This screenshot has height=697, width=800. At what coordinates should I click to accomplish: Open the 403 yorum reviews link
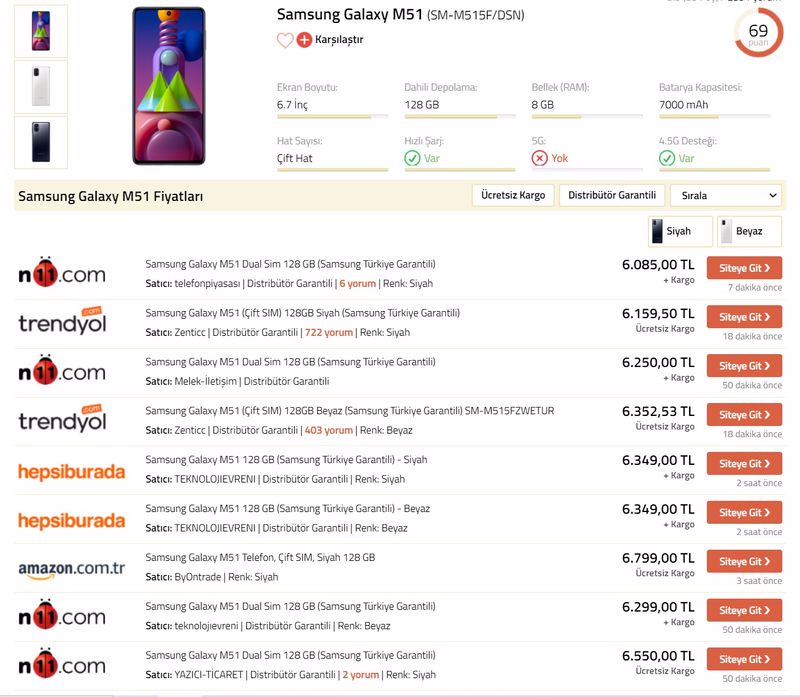click(329, 430)
